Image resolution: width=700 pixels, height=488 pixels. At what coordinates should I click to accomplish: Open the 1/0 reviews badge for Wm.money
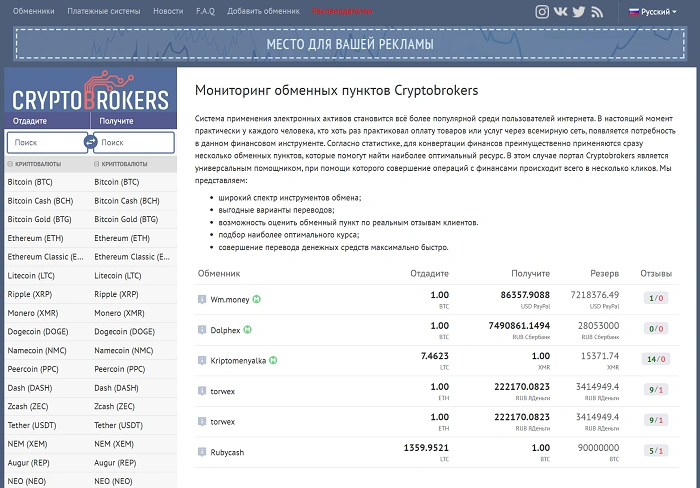(656, 298)
